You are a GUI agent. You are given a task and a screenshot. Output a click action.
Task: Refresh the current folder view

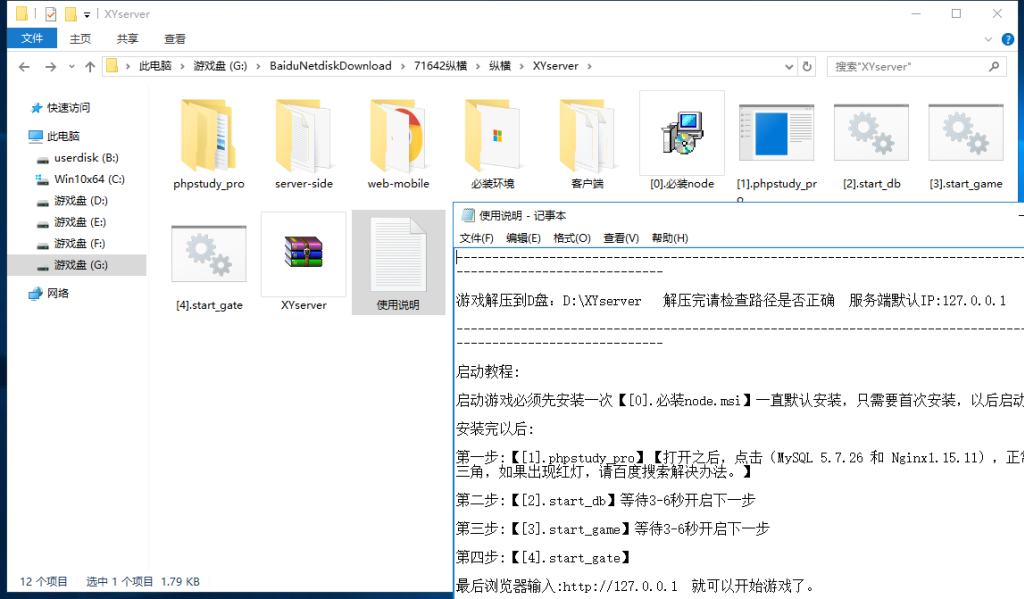pyautogui.click(x=807, y=67)
